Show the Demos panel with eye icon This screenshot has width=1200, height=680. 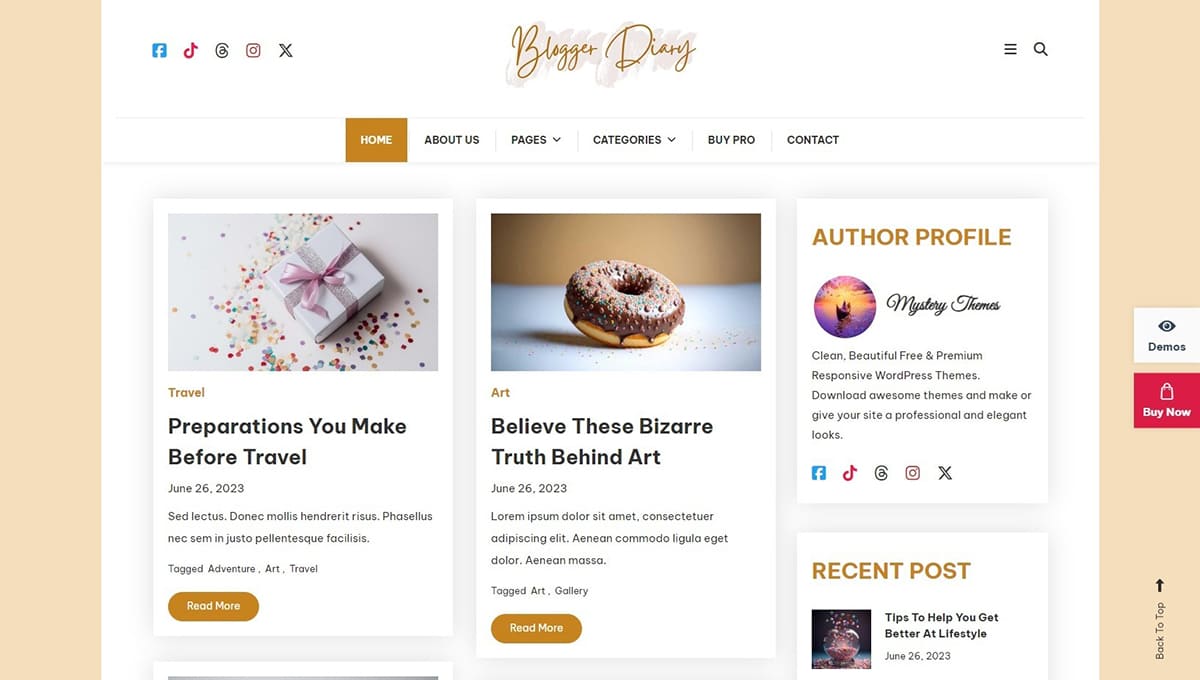[1167, 335]
